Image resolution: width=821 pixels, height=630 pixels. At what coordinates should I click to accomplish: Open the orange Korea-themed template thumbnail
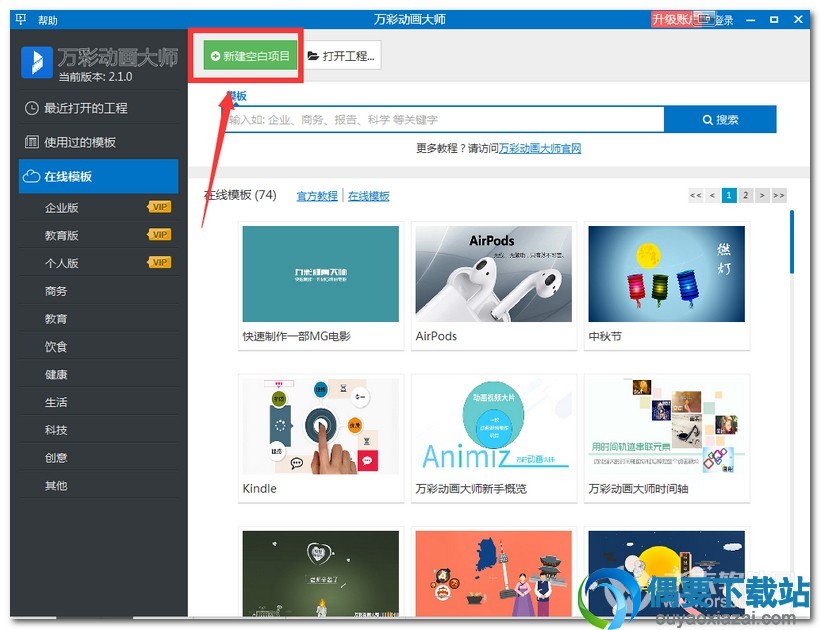[x=494, y=573]
